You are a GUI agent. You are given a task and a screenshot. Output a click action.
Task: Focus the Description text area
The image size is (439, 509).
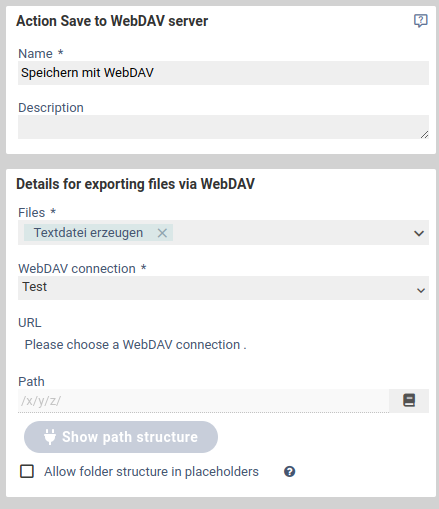(x=223, y=127)
